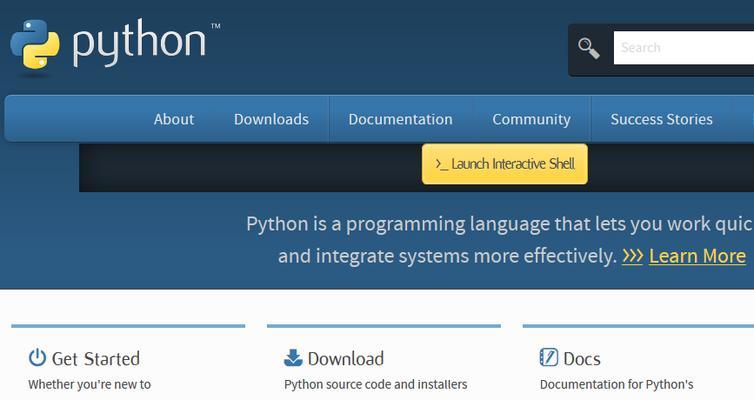Click the Docs notepad icon

pyautogui.click(x=549, y=357)
